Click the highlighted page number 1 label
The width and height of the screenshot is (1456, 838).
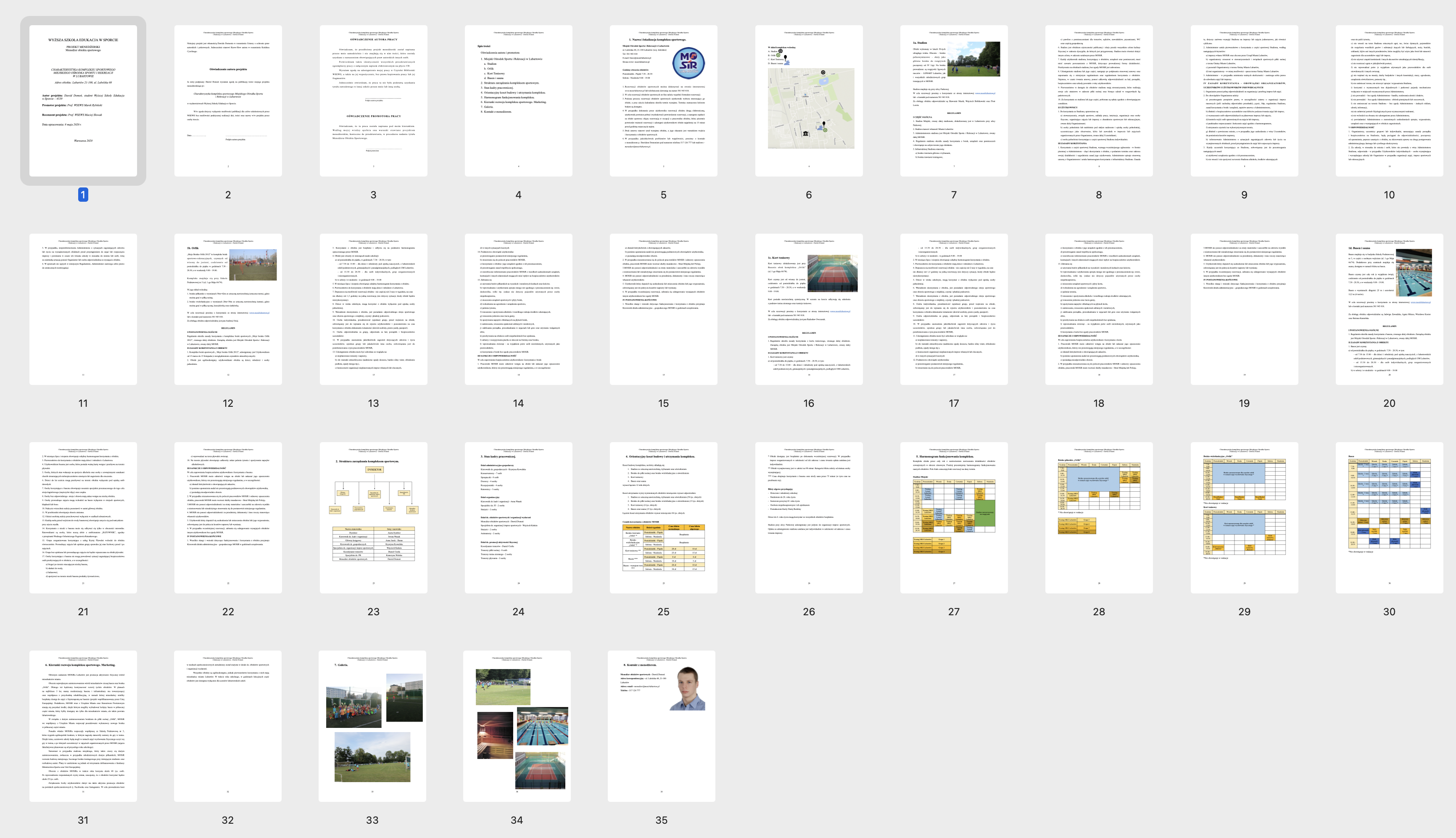(x=83, y=195)
